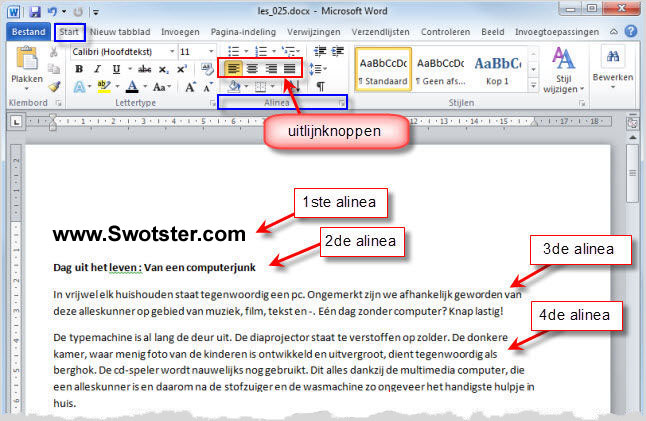Viewport: 646px width, 421px height.
Task: Apply paragraph borders with the borders icon
Action: (x=260, y=87)
